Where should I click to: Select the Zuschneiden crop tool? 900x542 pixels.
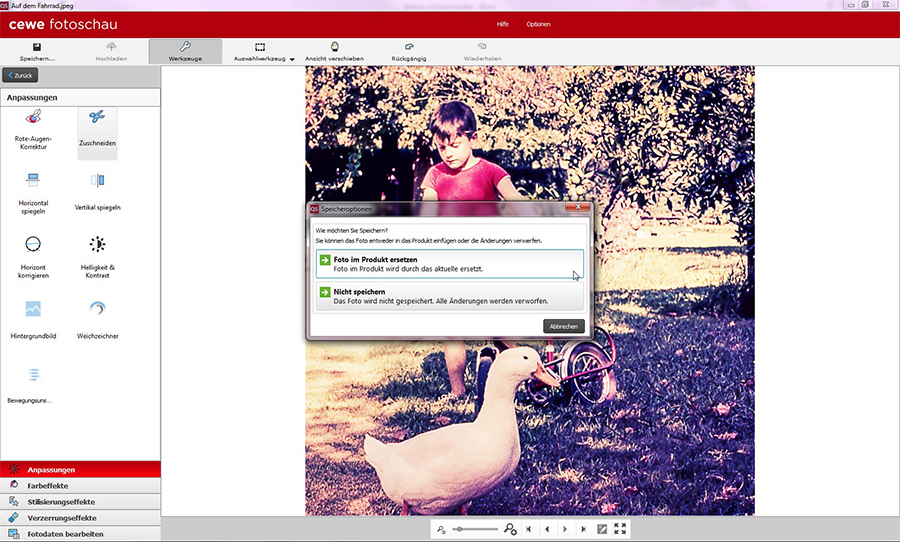(97, 119)
